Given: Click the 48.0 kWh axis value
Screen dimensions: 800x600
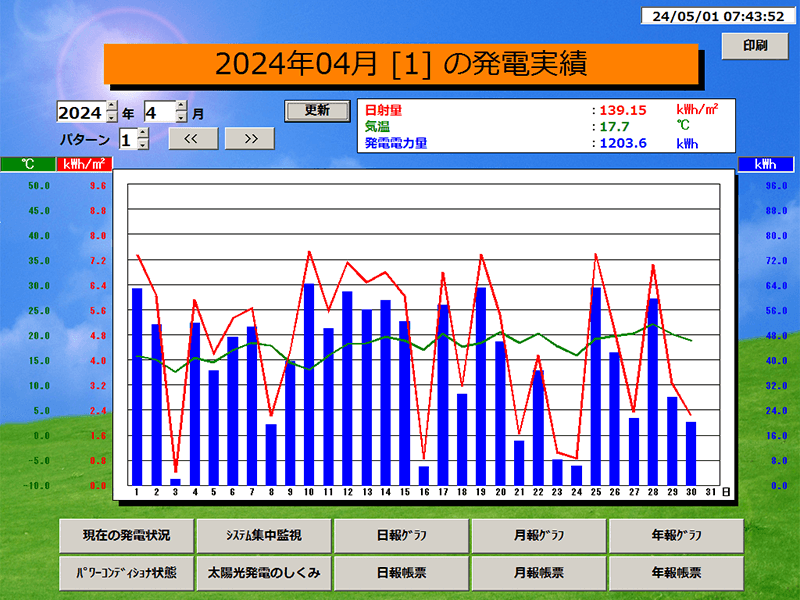Looking at the screenshot, I should 776,336.
